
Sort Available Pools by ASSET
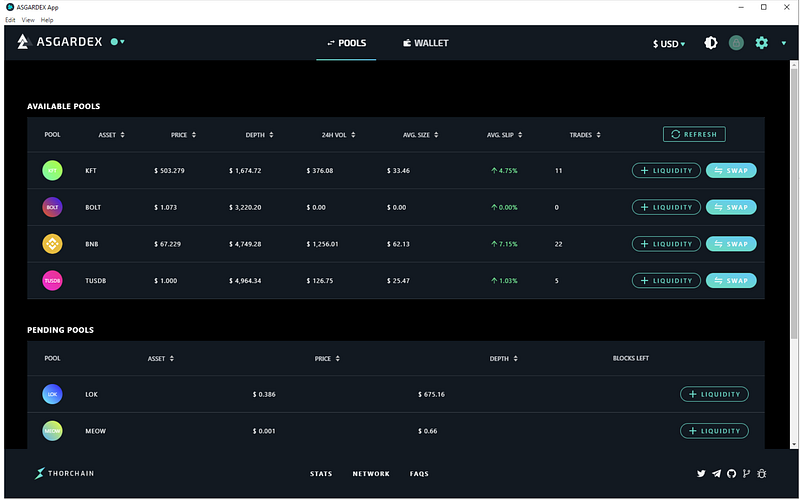111,135
